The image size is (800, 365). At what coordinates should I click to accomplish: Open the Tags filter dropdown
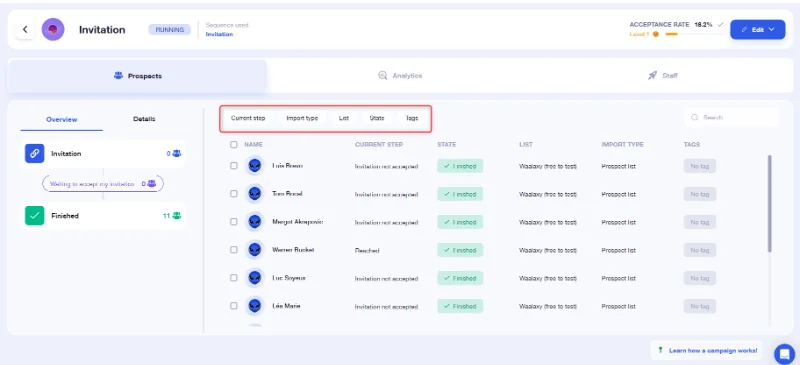tap(412, 118)
